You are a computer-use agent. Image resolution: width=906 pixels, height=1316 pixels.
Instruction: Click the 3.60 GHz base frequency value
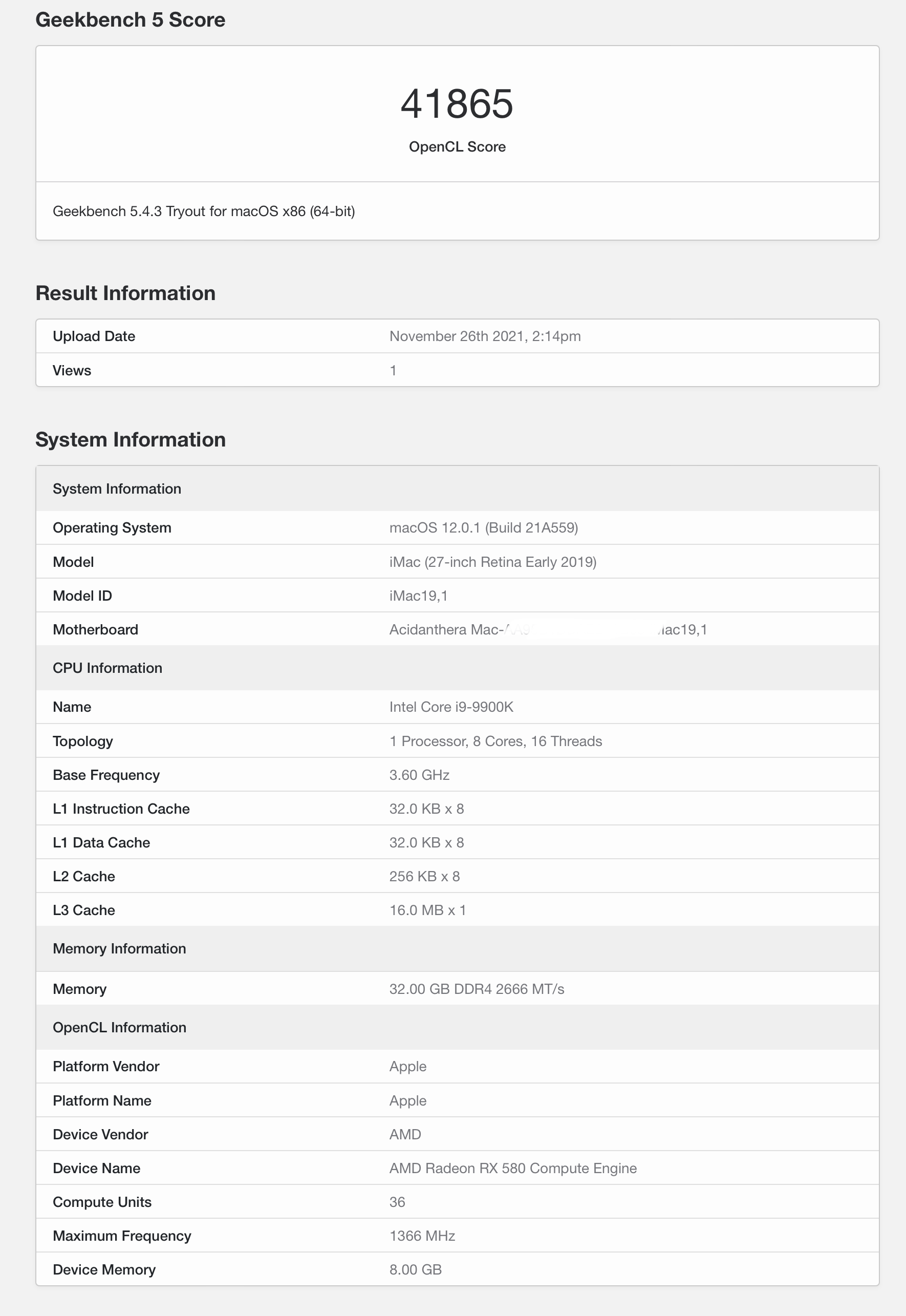pyautogui.click(x=419, y=775)
